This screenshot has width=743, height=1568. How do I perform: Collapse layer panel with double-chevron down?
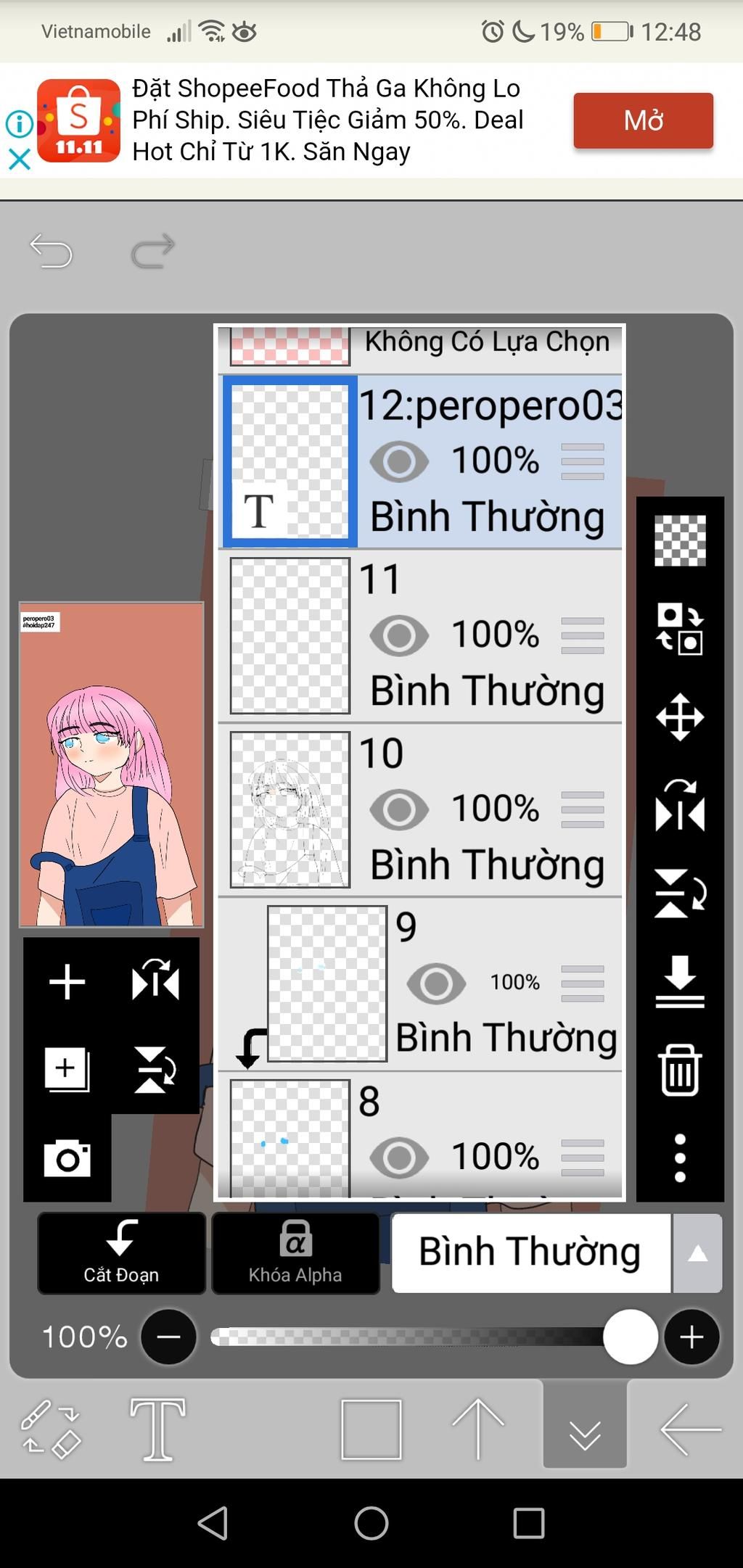point(585,1429)
